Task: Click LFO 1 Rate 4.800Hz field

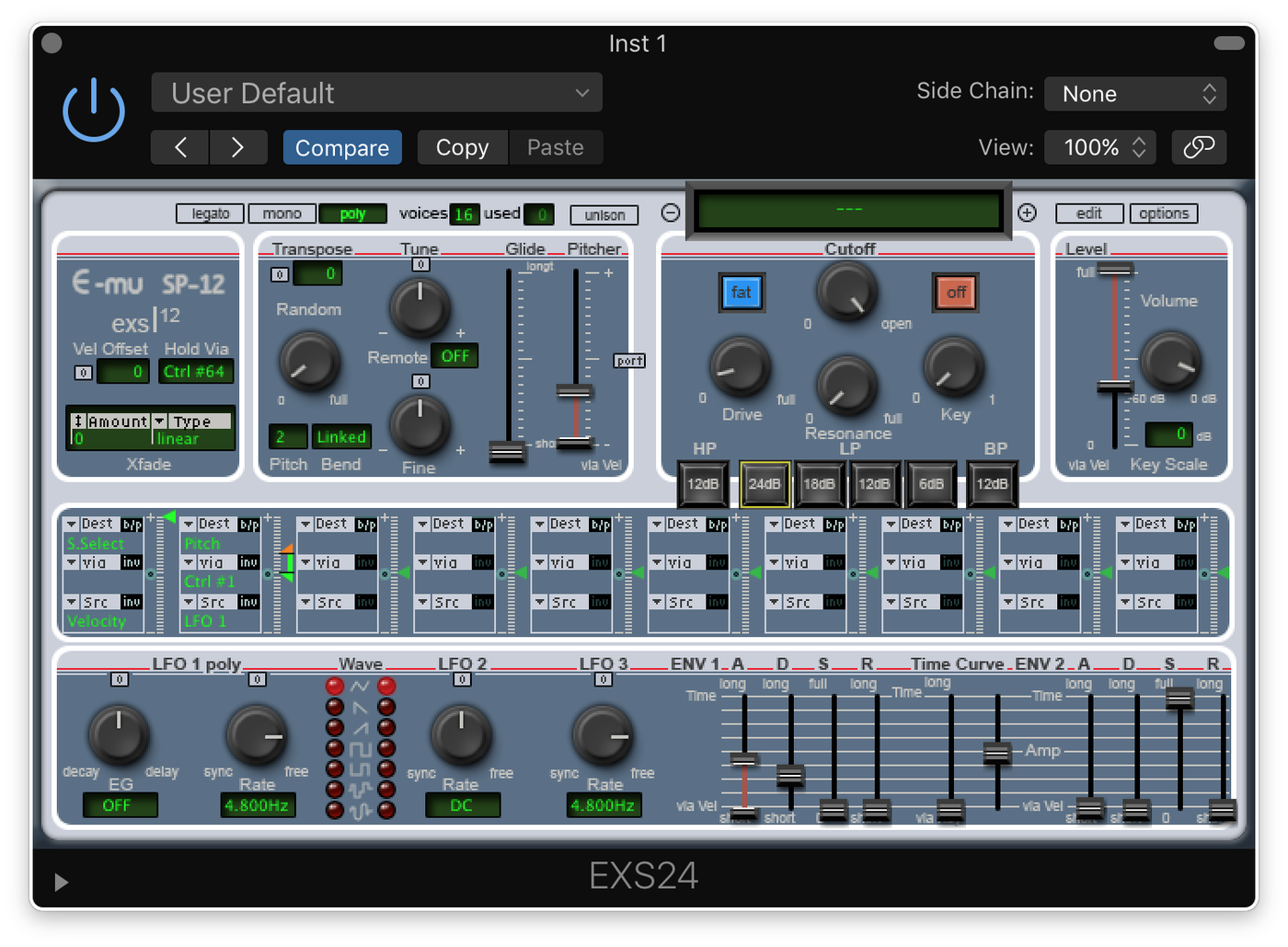Action: tap(257, 805)
